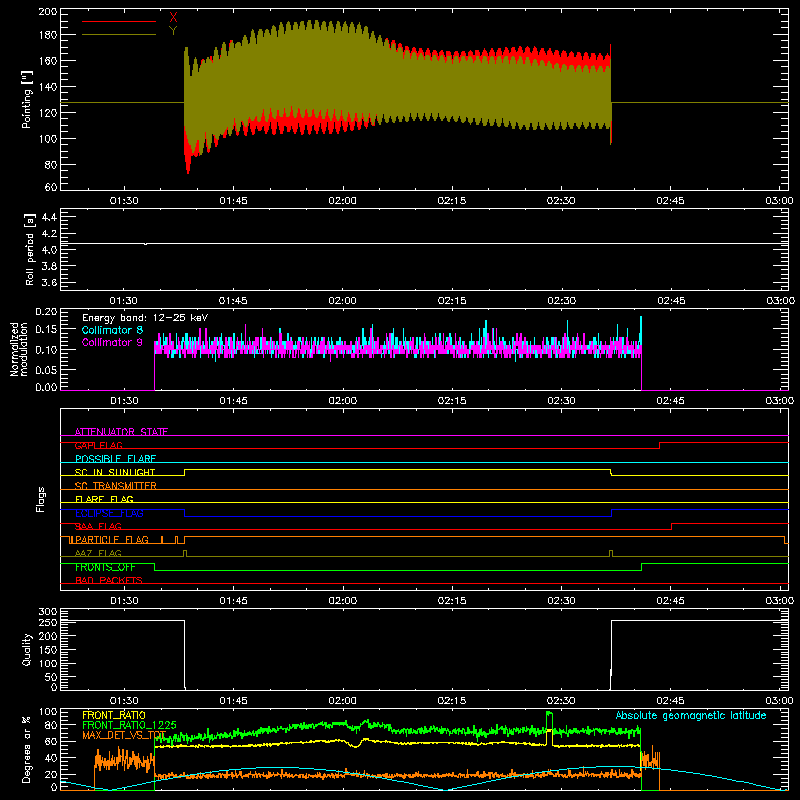800x800 pixels.
Task: Select the SC_IN_SUNLIGHT flag label
Action: (x=115, y=472)
